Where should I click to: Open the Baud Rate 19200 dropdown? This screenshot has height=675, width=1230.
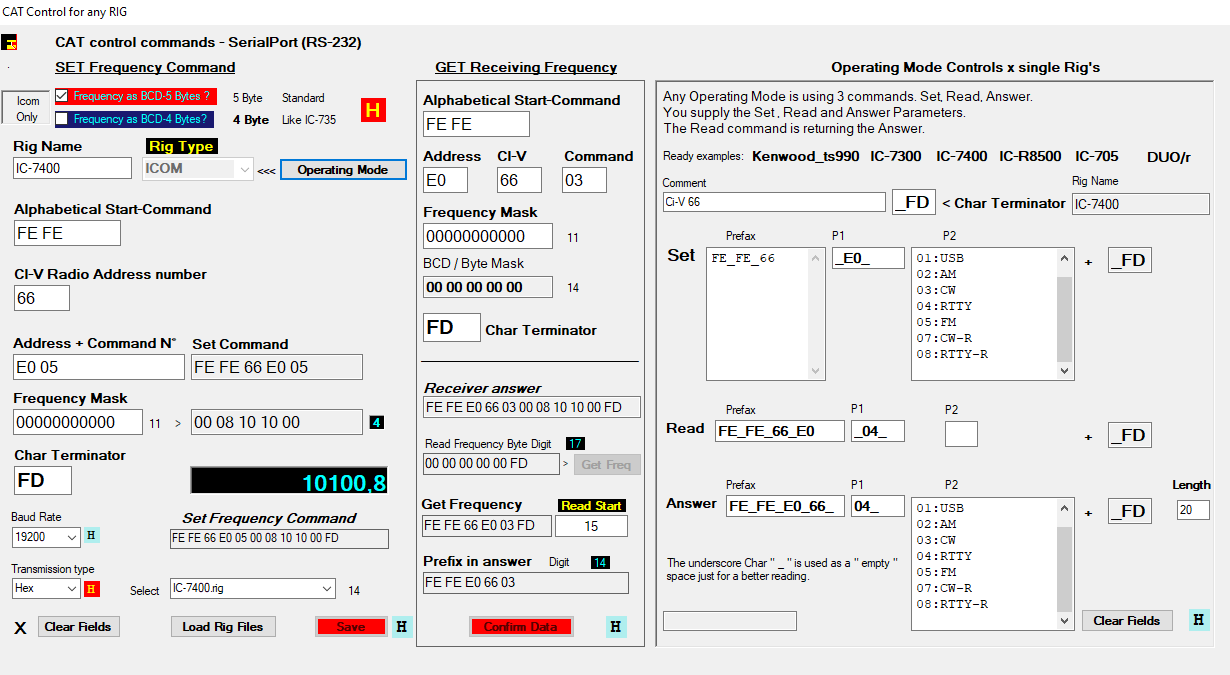pos(72,537)
